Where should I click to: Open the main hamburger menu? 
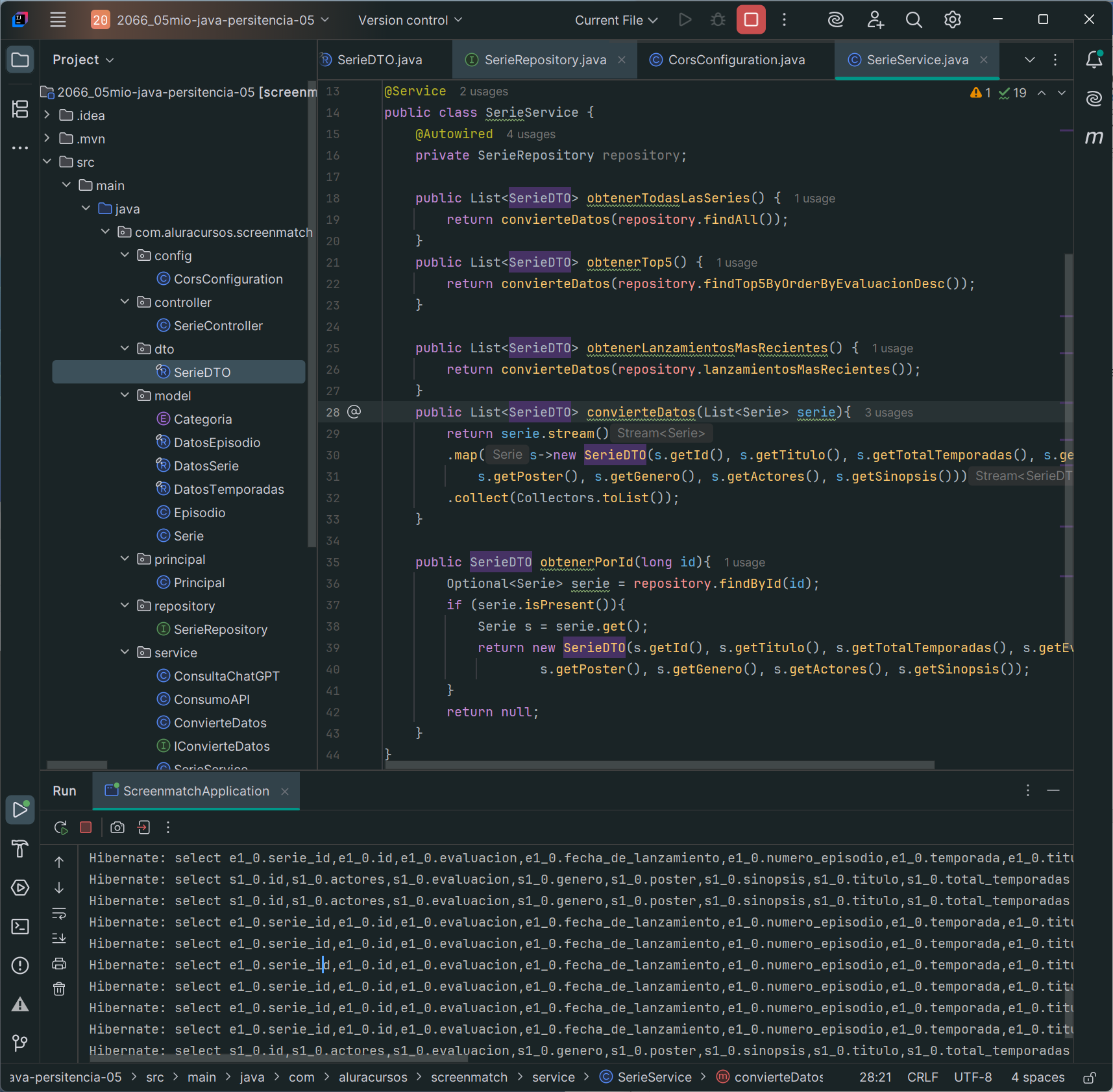click(x=58, y=19)
